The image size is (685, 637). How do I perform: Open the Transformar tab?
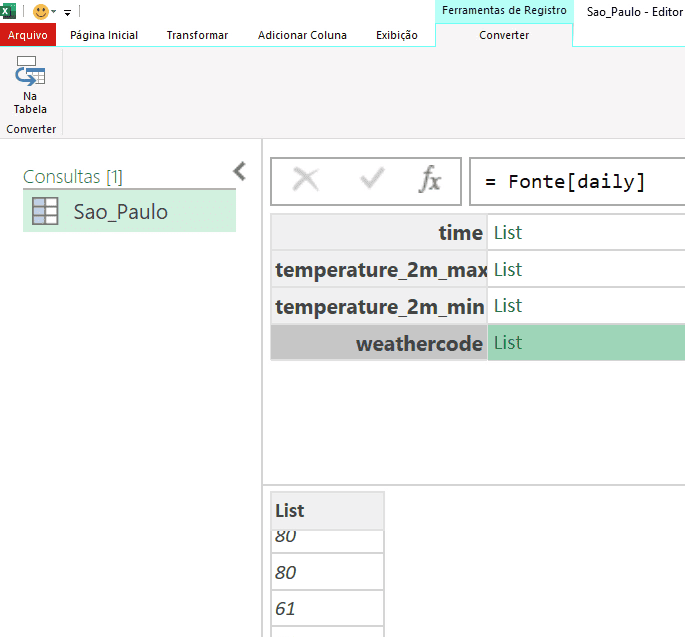tap(197, 35)
